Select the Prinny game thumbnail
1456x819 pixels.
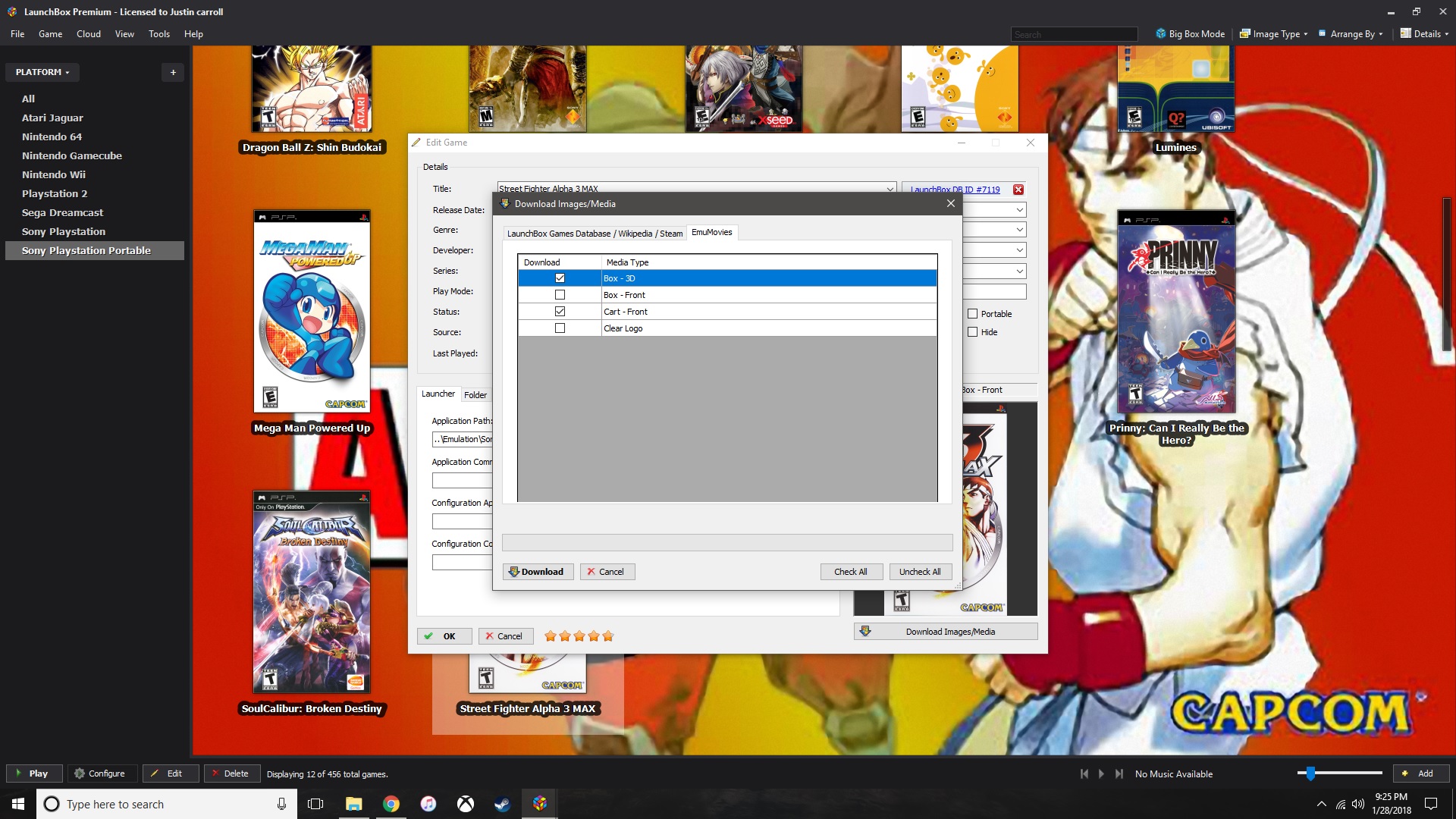(1176, 311)
